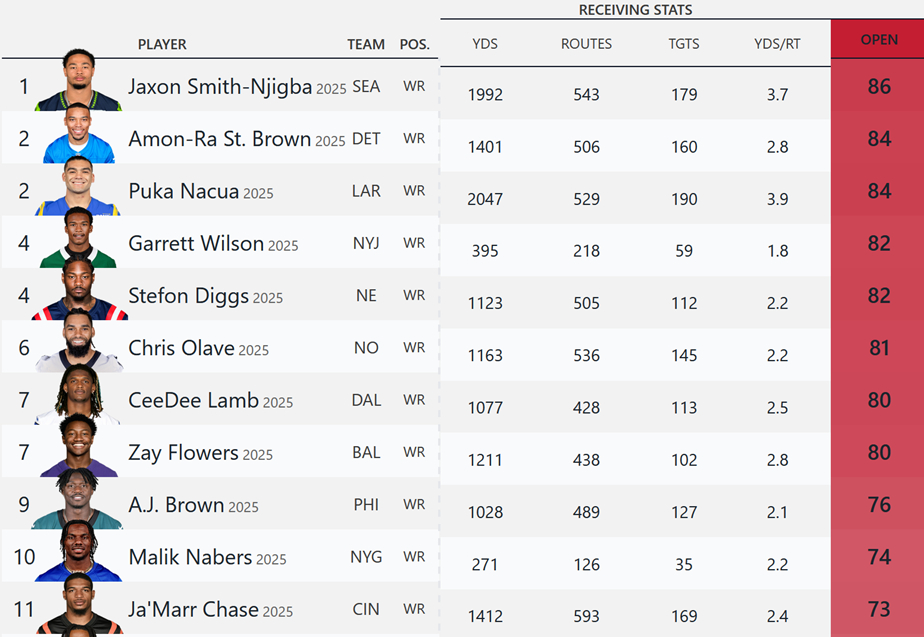Image resolution: width=924 pixels, height=637 pixels.
Task: Click Jaxon Smith-Njigba's open score 86
Action: click(879, 87)
